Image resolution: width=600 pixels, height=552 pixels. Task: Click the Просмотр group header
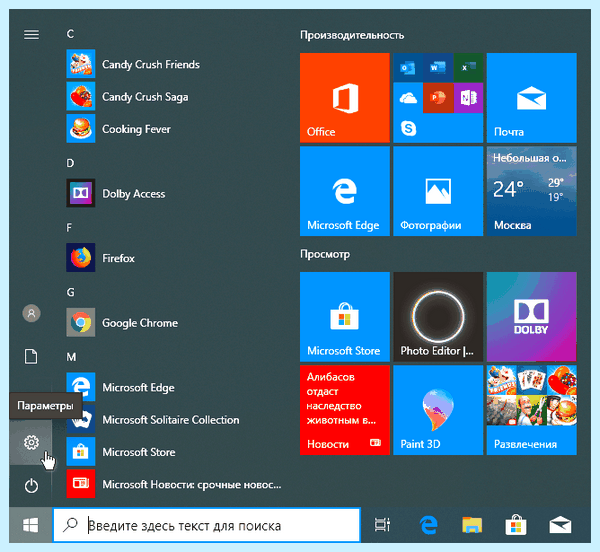(x=325, y=254)
